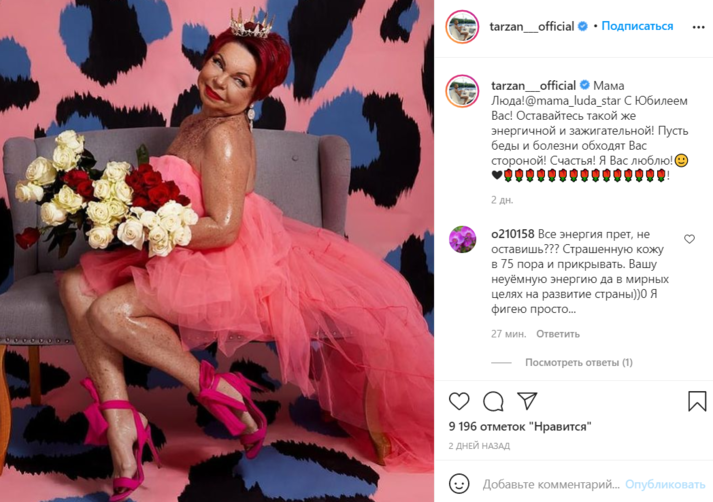Like the post with the heart icon

point(459,401)
